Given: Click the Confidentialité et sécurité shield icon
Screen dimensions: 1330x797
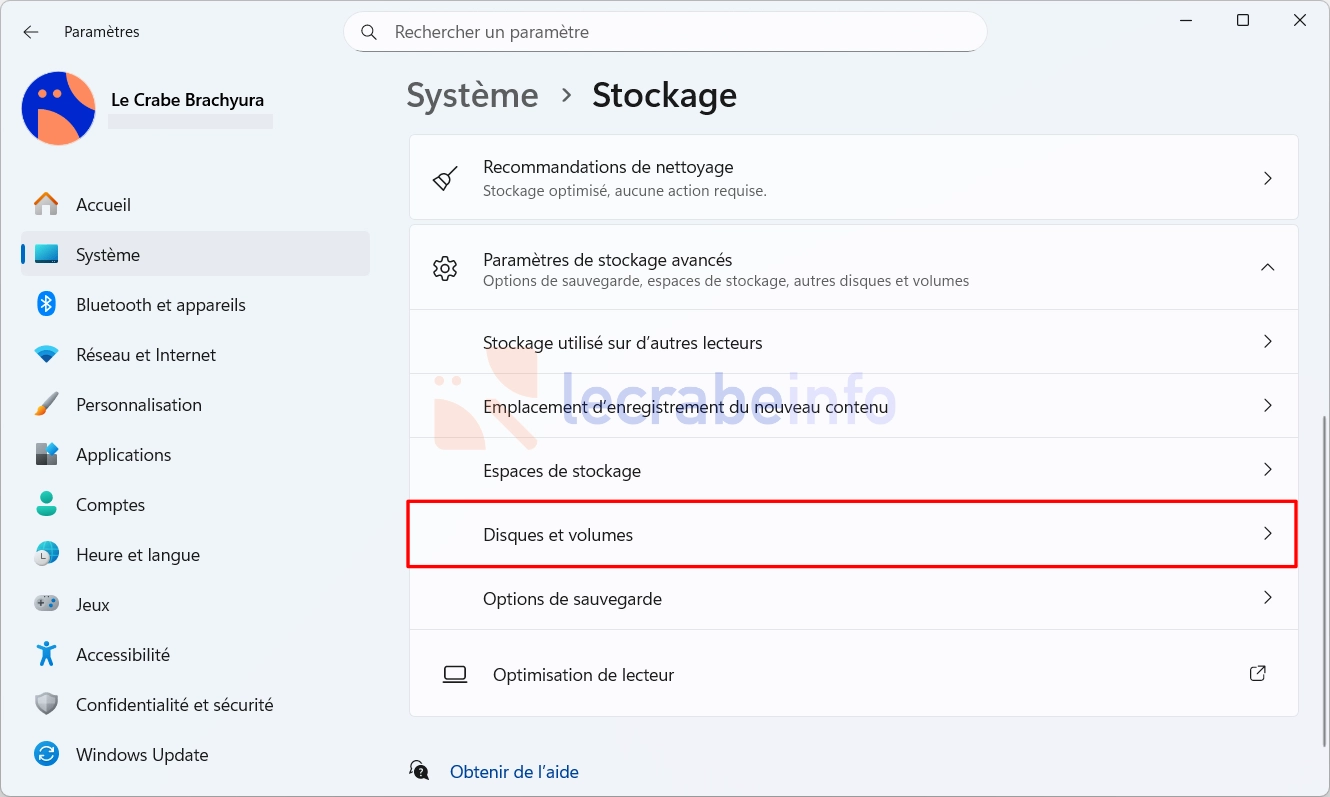Looking at the screenshot, I should (46, 704).
